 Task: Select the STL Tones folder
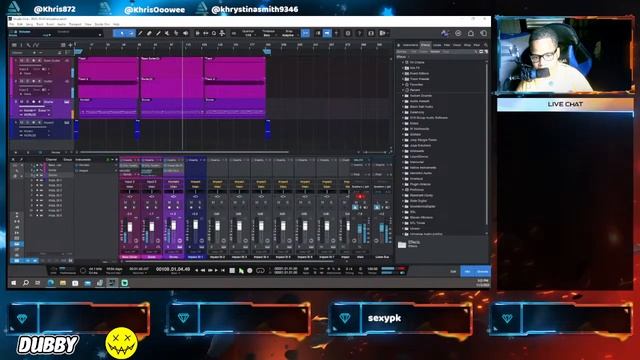[418, 223]
